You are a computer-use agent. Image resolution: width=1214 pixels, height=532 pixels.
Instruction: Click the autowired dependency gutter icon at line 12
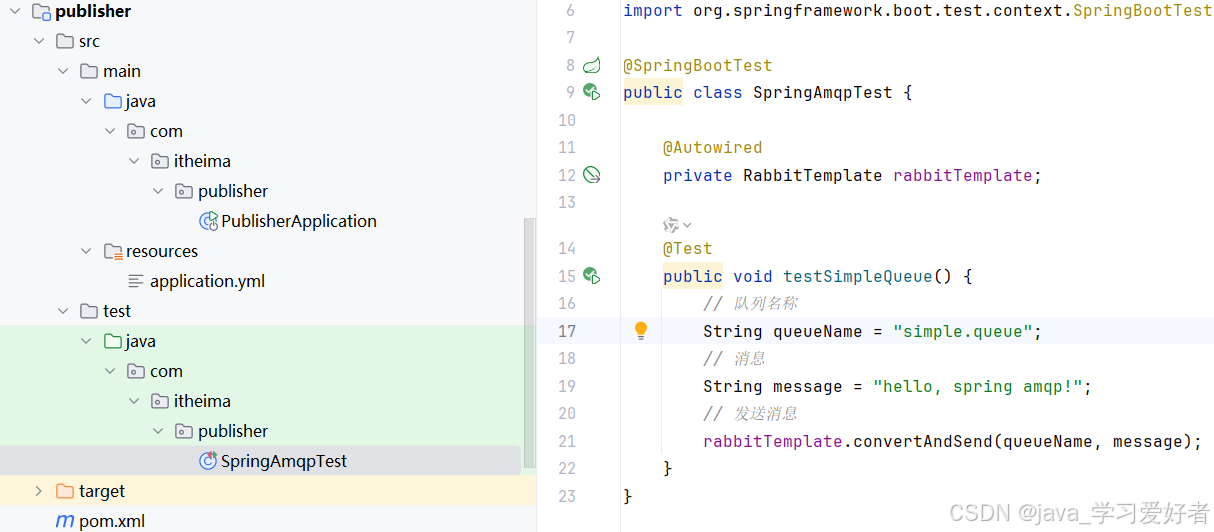point(592,175)
